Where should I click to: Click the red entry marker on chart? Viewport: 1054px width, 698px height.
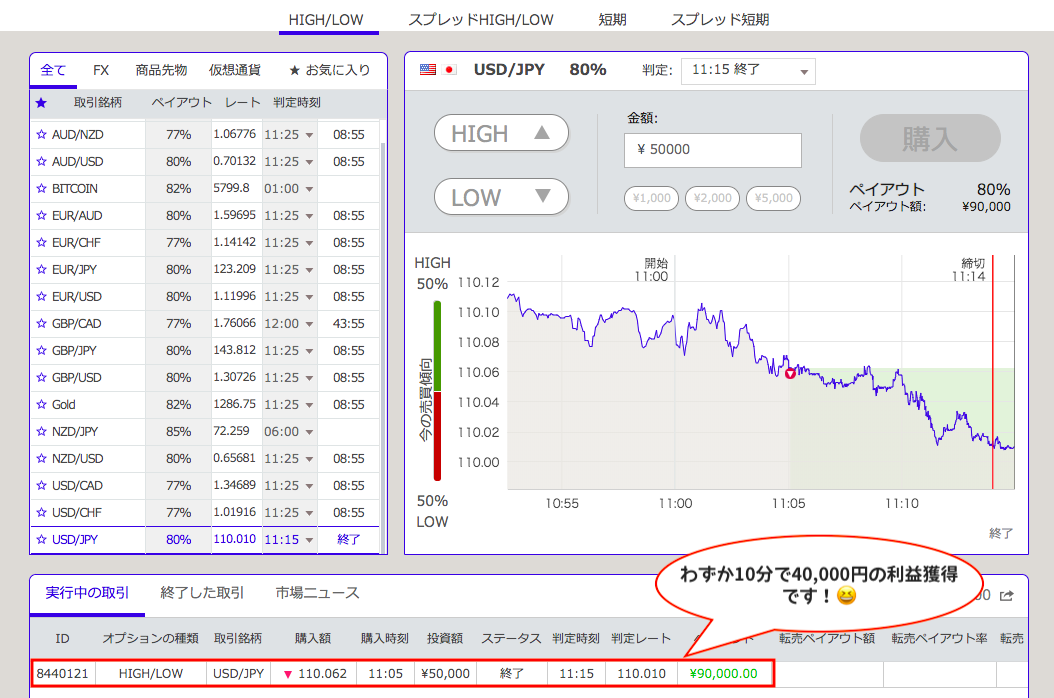pyautogui.click(x=790, y=373)
